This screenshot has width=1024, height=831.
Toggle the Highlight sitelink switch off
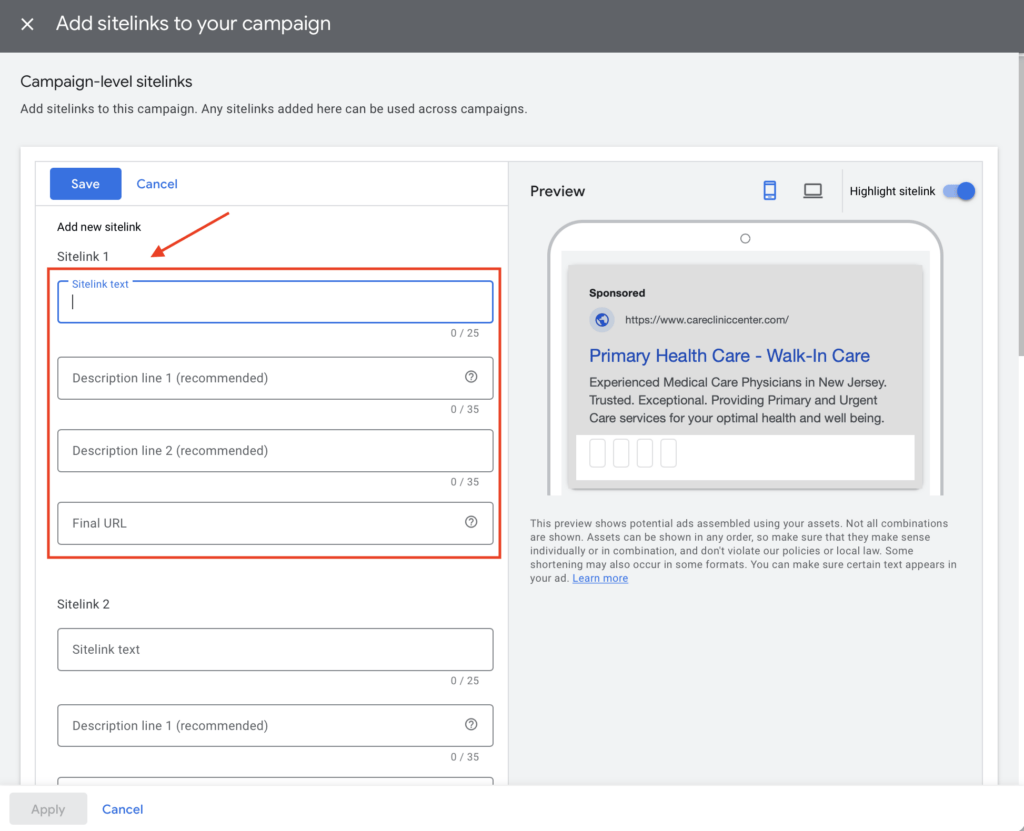958,190
